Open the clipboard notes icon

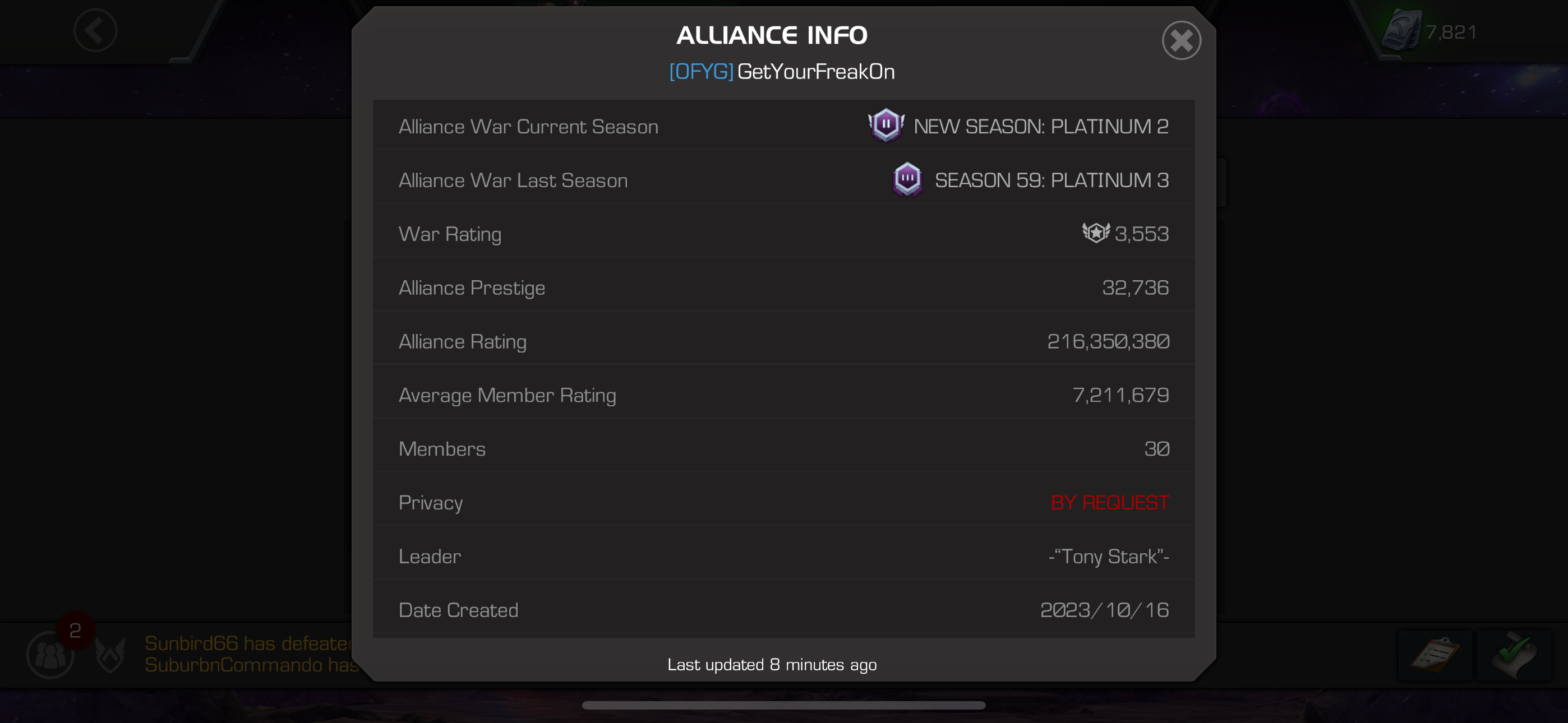(1434, 655)
